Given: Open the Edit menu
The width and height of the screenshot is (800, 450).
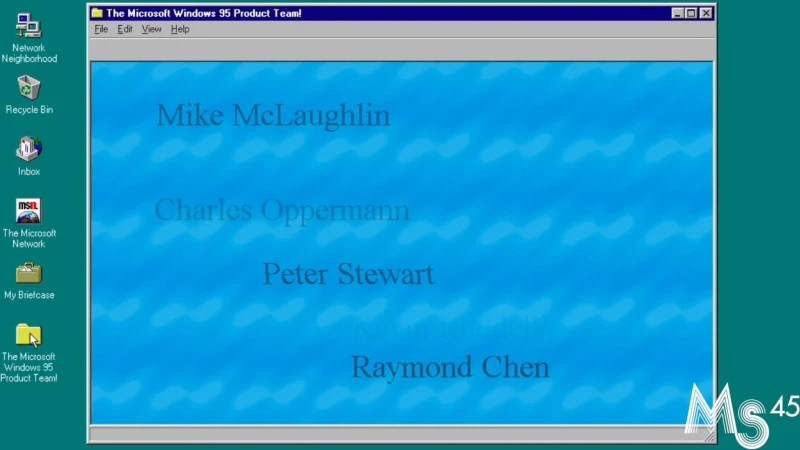Looking at the screenshot, I should (x=125, y=29).
